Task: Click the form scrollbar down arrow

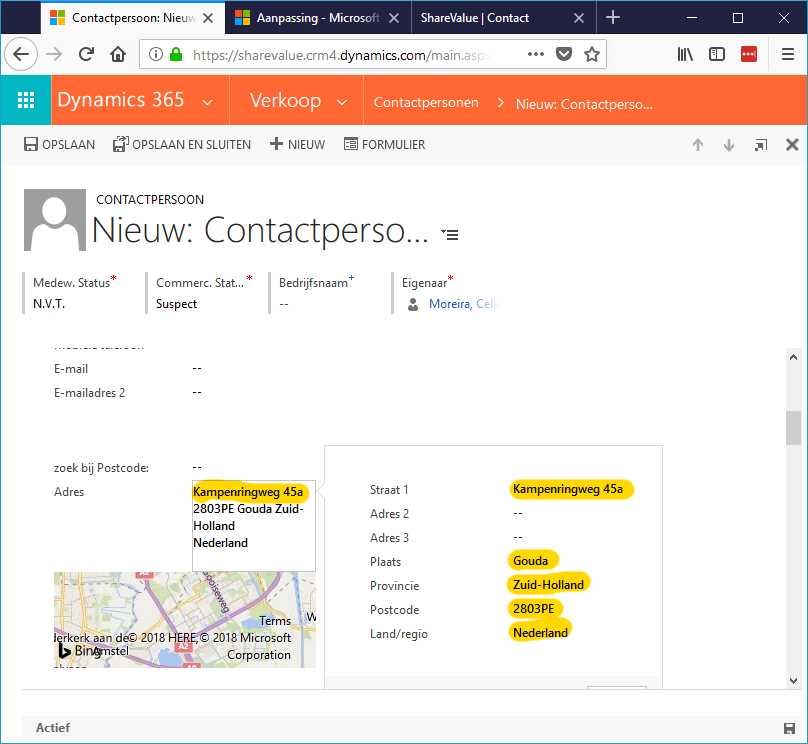Action: point(793,681)
